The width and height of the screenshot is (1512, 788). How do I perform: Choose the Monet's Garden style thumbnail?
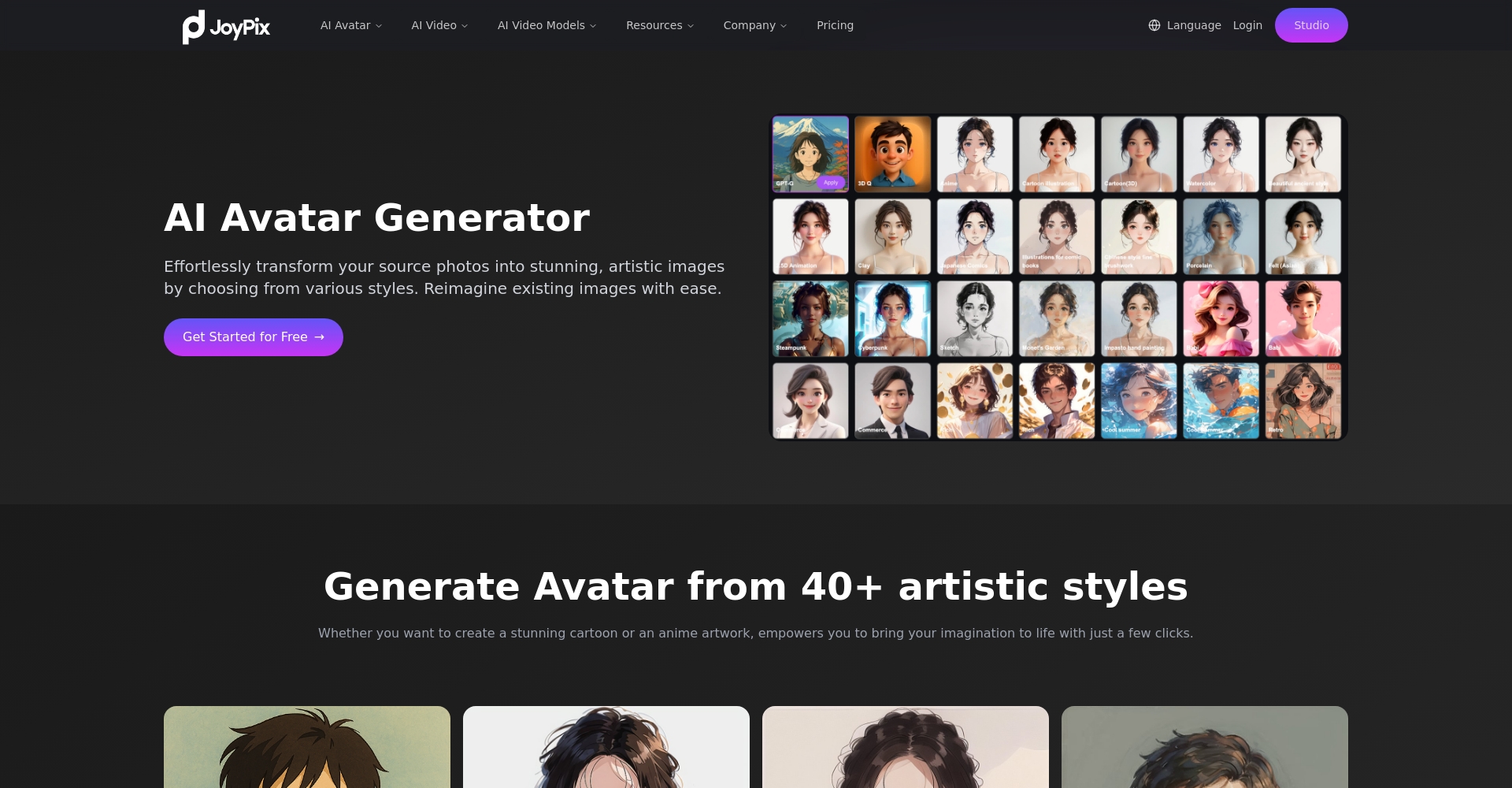[x=1057, y=318]
